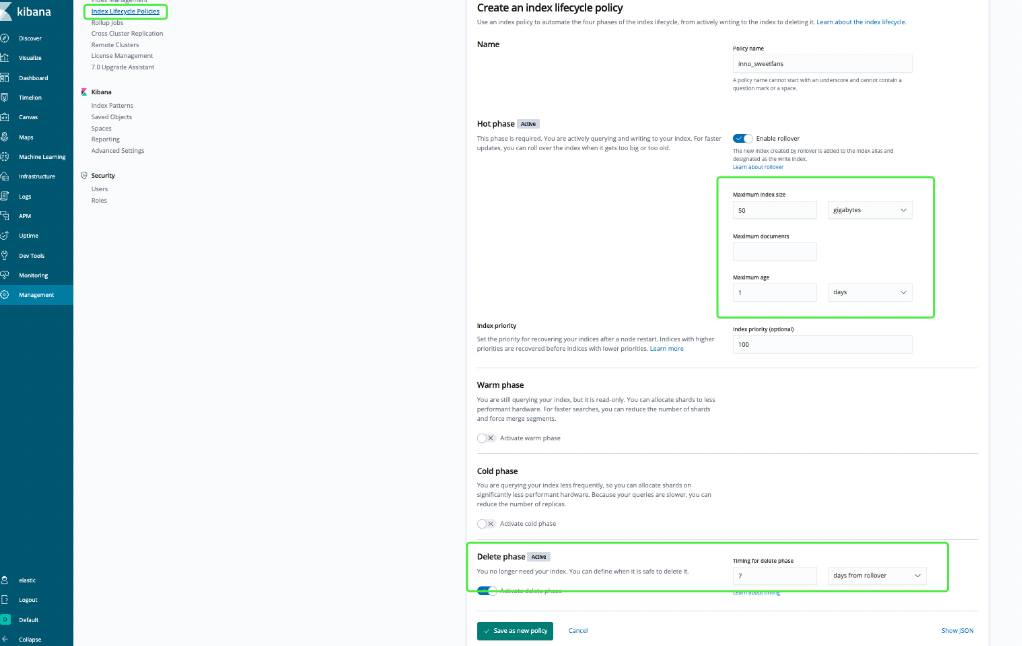The width and height of the screenshot is (1022, 646).
Task: Click the Machine Learning icon
Action: pyautogui.click(x=6, y=157)
